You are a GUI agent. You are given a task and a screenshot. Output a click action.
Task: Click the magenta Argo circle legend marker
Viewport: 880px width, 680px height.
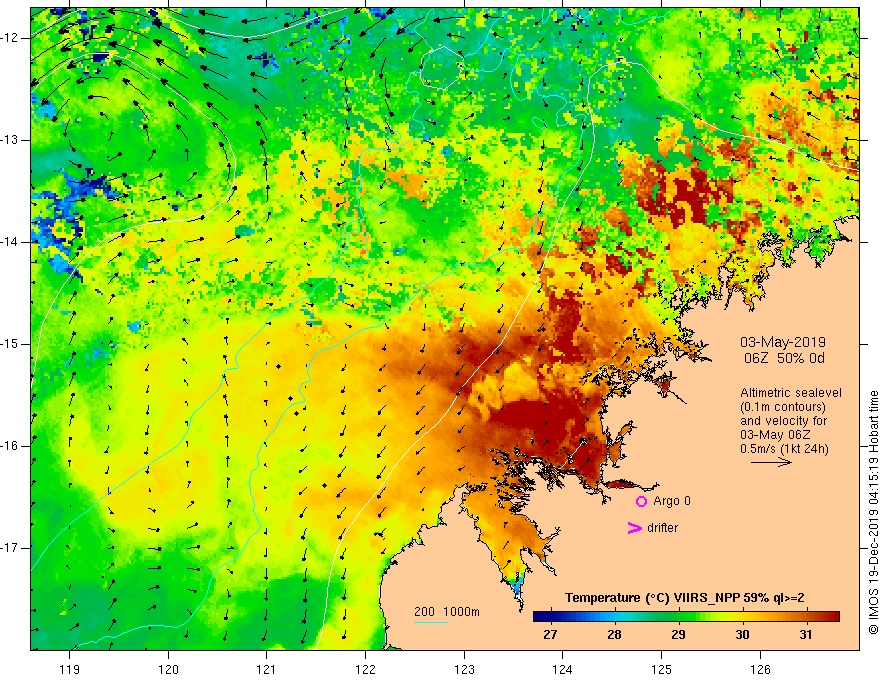pyautogui.click(x=641, y=501)
